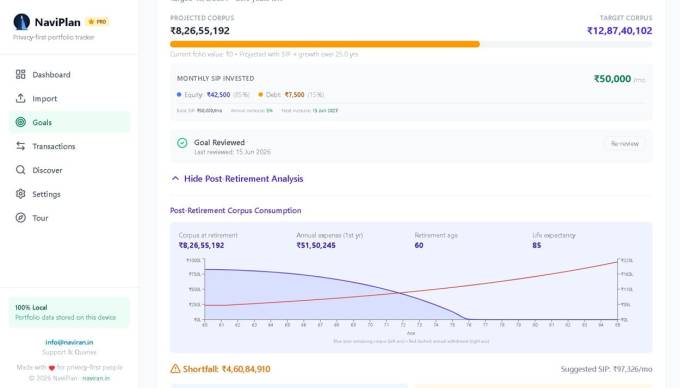Click life expectancy value 85
The image size is (680, 388).
click(537, 245)
